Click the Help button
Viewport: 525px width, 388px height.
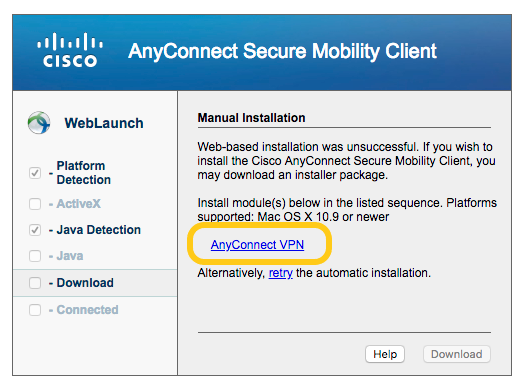(x=385, y=354)
